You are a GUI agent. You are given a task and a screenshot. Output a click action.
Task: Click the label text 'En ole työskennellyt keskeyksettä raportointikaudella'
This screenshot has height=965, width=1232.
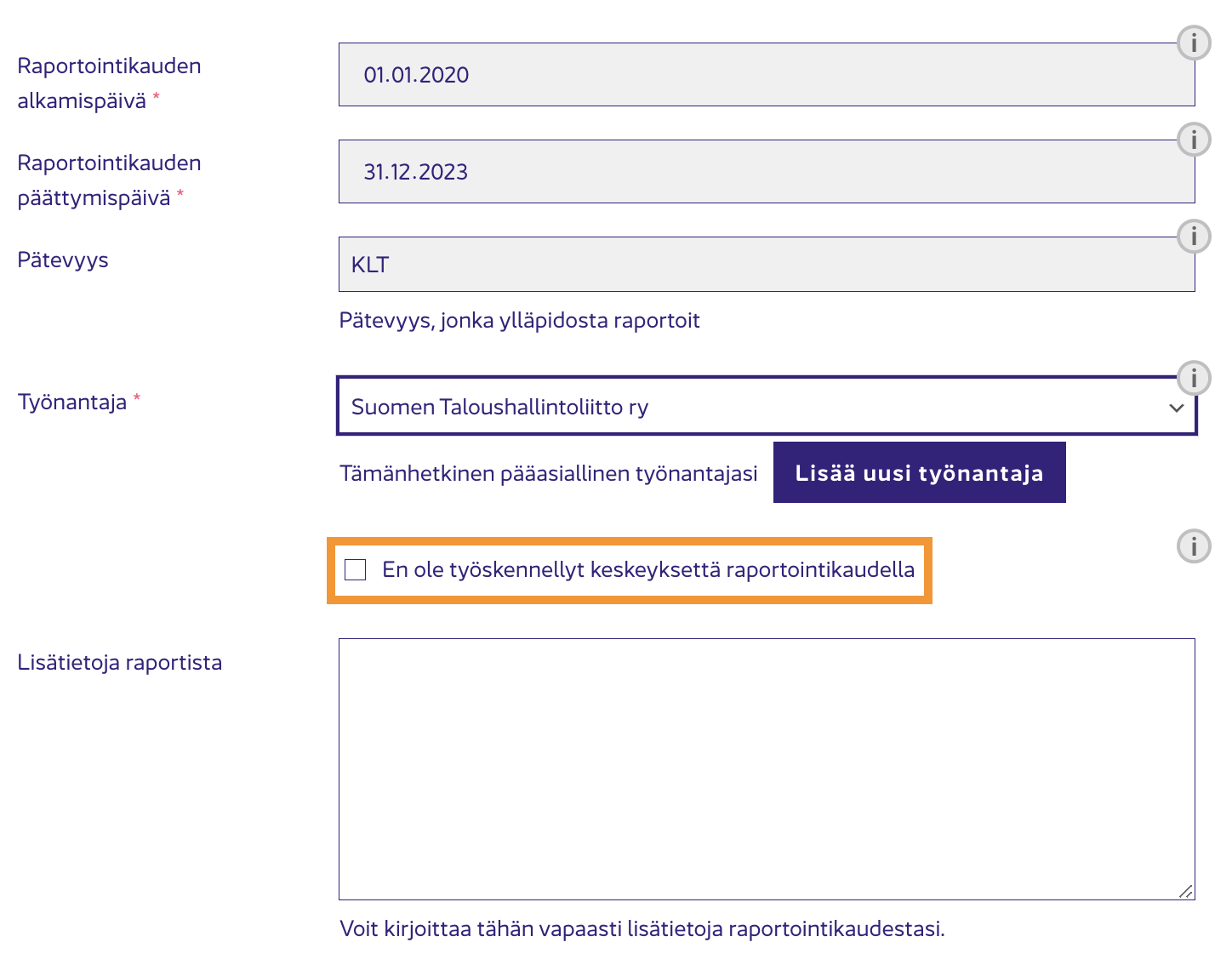tap(648, 569)
